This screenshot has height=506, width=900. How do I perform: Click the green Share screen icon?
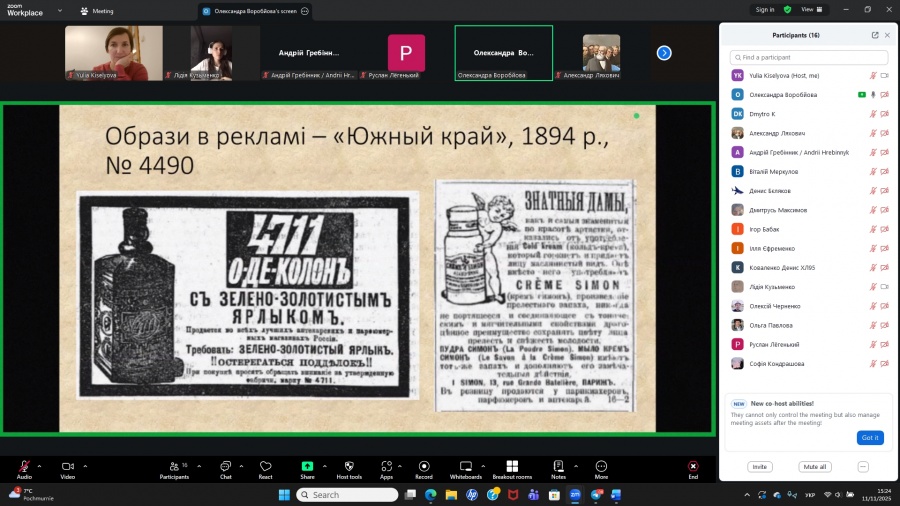point(307,466)
